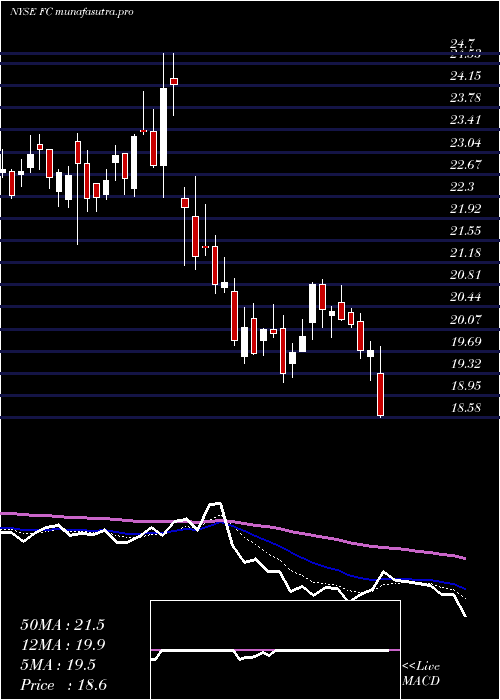Click the last red candlestick near 18.58
Image resolution: width=500 pixels, height=700 pixels.
pos(381,395)
